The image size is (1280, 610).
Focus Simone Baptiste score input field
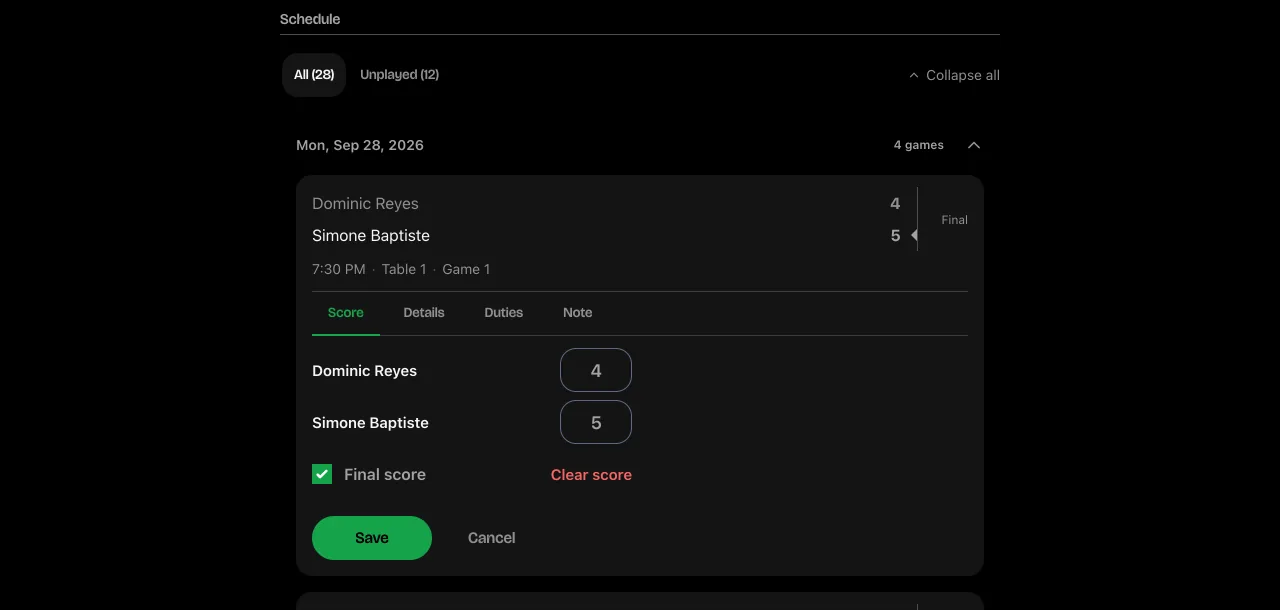(x=596, y=422)
